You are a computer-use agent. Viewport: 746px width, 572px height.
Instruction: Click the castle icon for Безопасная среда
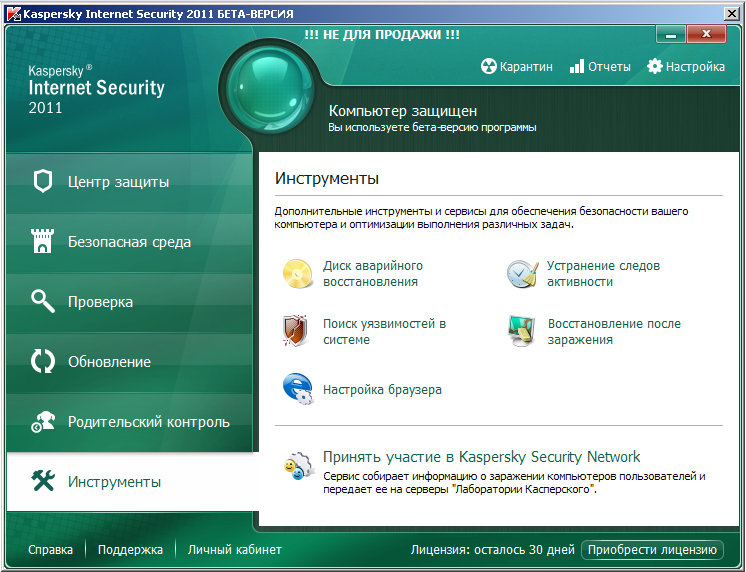(x=42, y=241)
